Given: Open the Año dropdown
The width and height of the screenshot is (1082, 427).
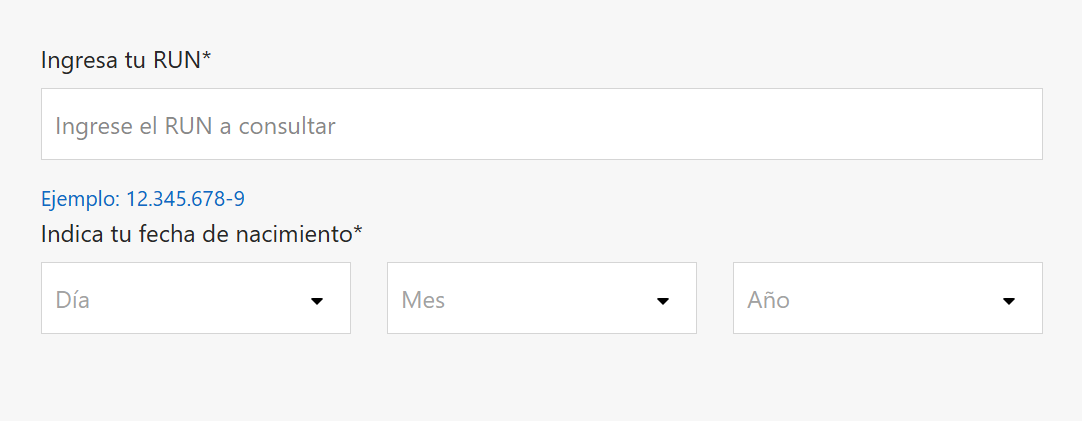Looking at the screenshot, I should (x=887, y=298).
